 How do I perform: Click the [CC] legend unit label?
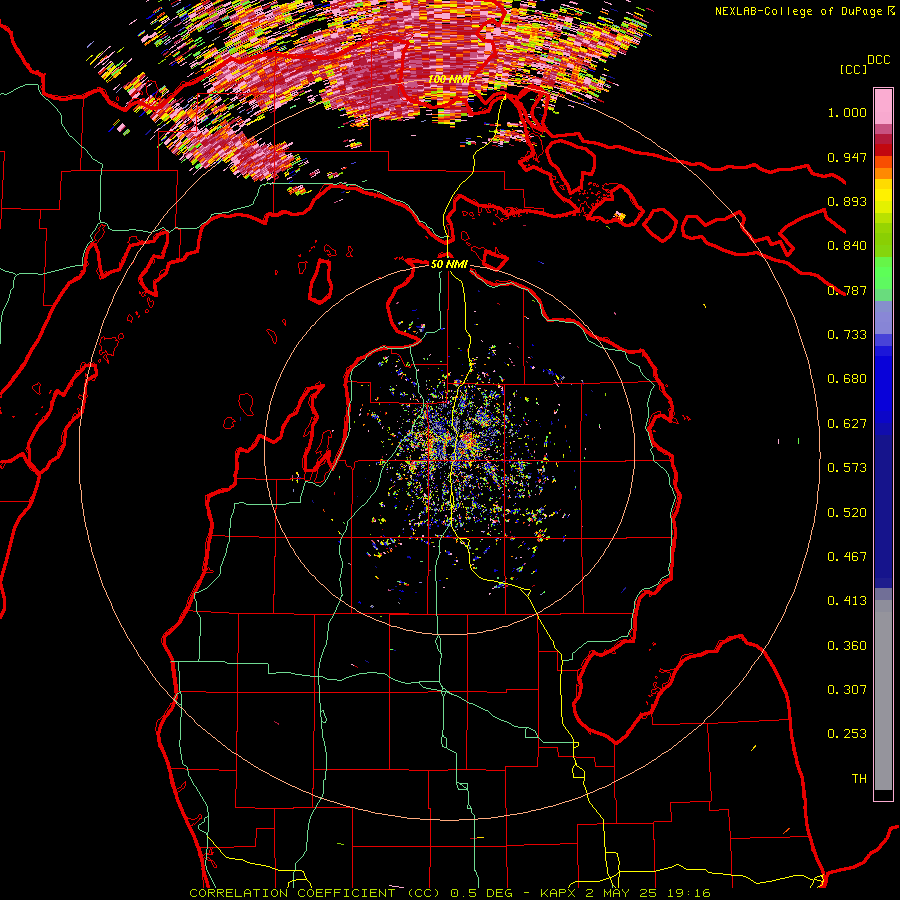(x=854, y=69)
